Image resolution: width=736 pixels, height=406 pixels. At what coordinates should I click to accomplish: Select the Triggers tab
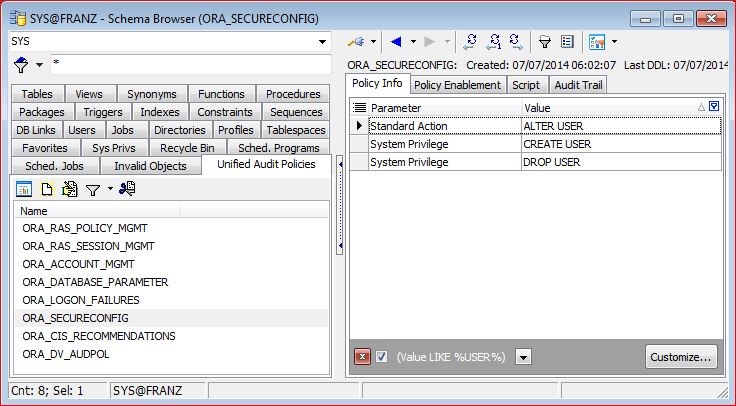coord(103,112)
